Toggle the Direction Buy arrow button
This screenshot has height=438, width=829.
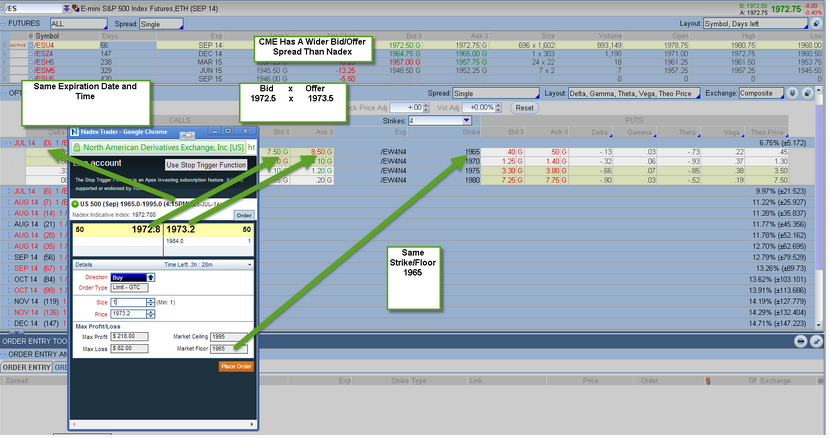(151, 278)
